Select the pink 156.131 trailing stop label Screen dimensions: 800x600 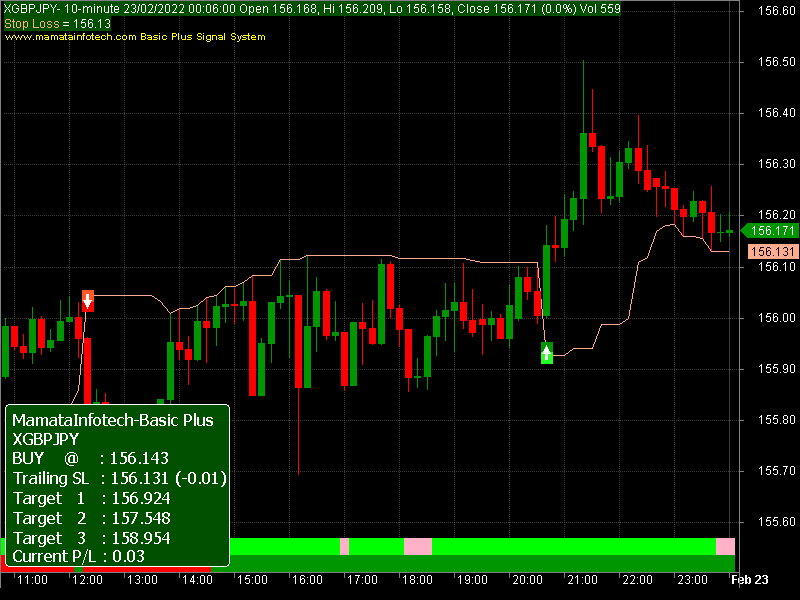coord(772,252)
